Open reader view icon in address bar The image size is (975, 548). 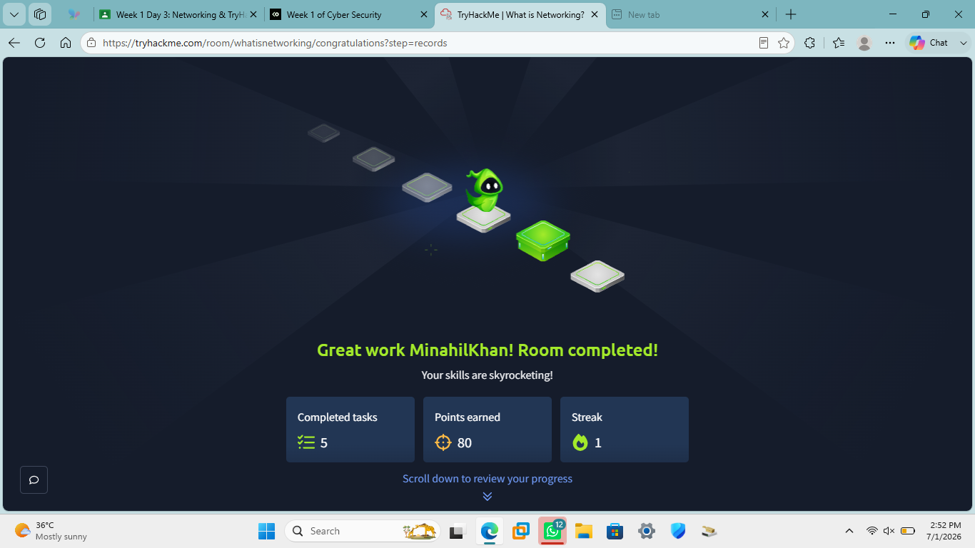pos(763,43)
